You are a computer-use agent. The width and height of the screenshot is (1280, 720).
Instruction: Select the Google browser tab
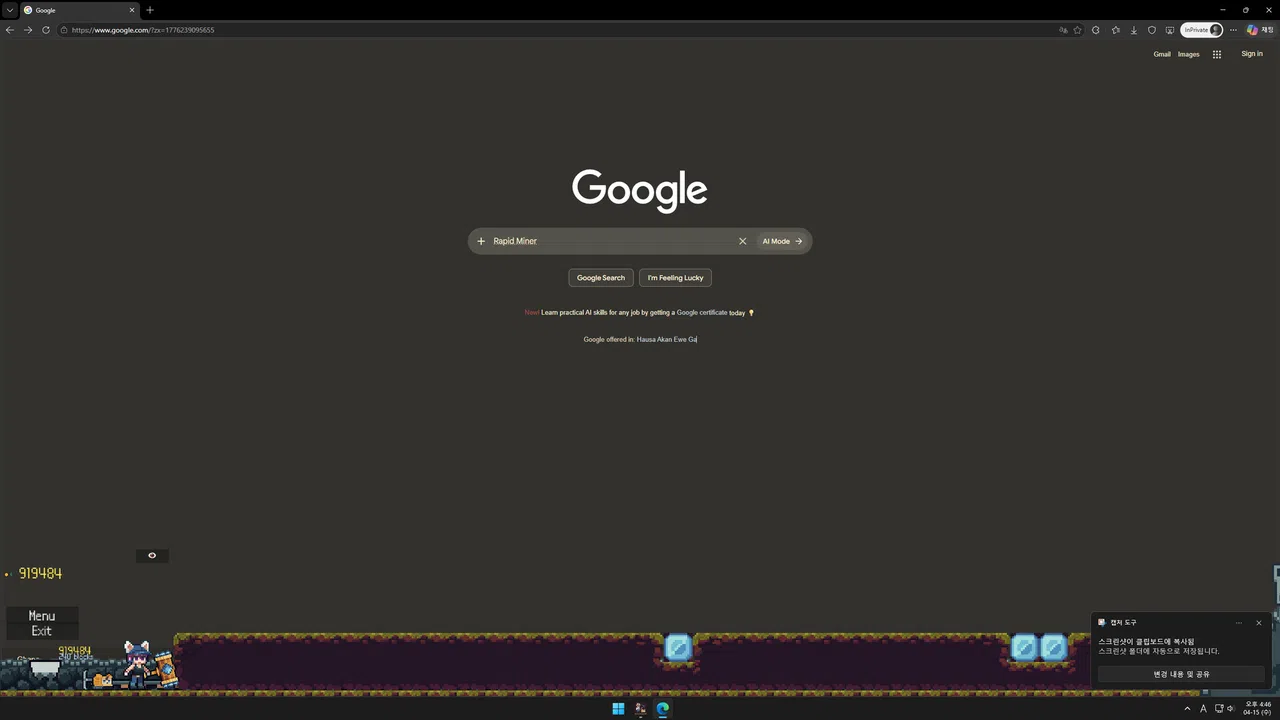coord(78,10)
